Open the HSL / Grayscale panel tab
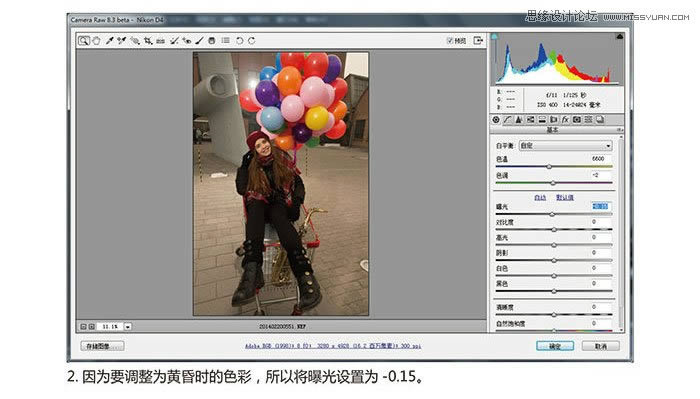This screenshot has width=700, height=399. [x=530, y=120]
